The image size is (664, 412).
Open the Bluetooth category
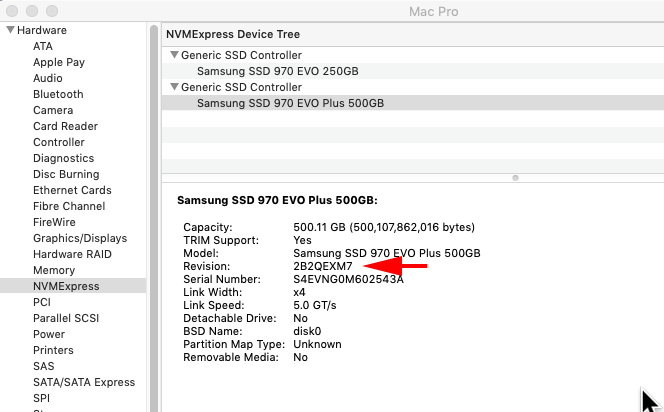click(x=58, y=94)
